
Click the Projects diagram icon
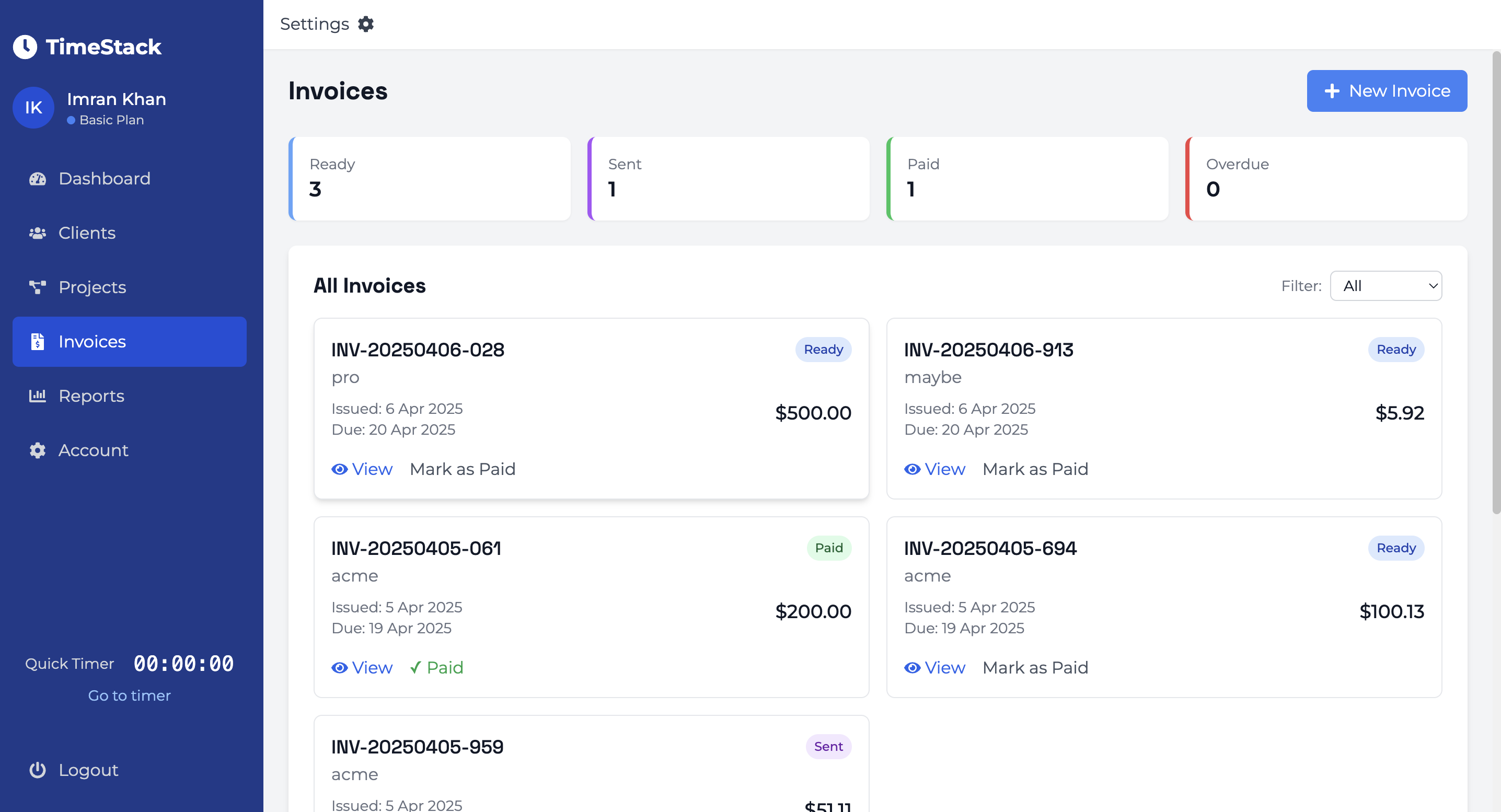(37, 287)
